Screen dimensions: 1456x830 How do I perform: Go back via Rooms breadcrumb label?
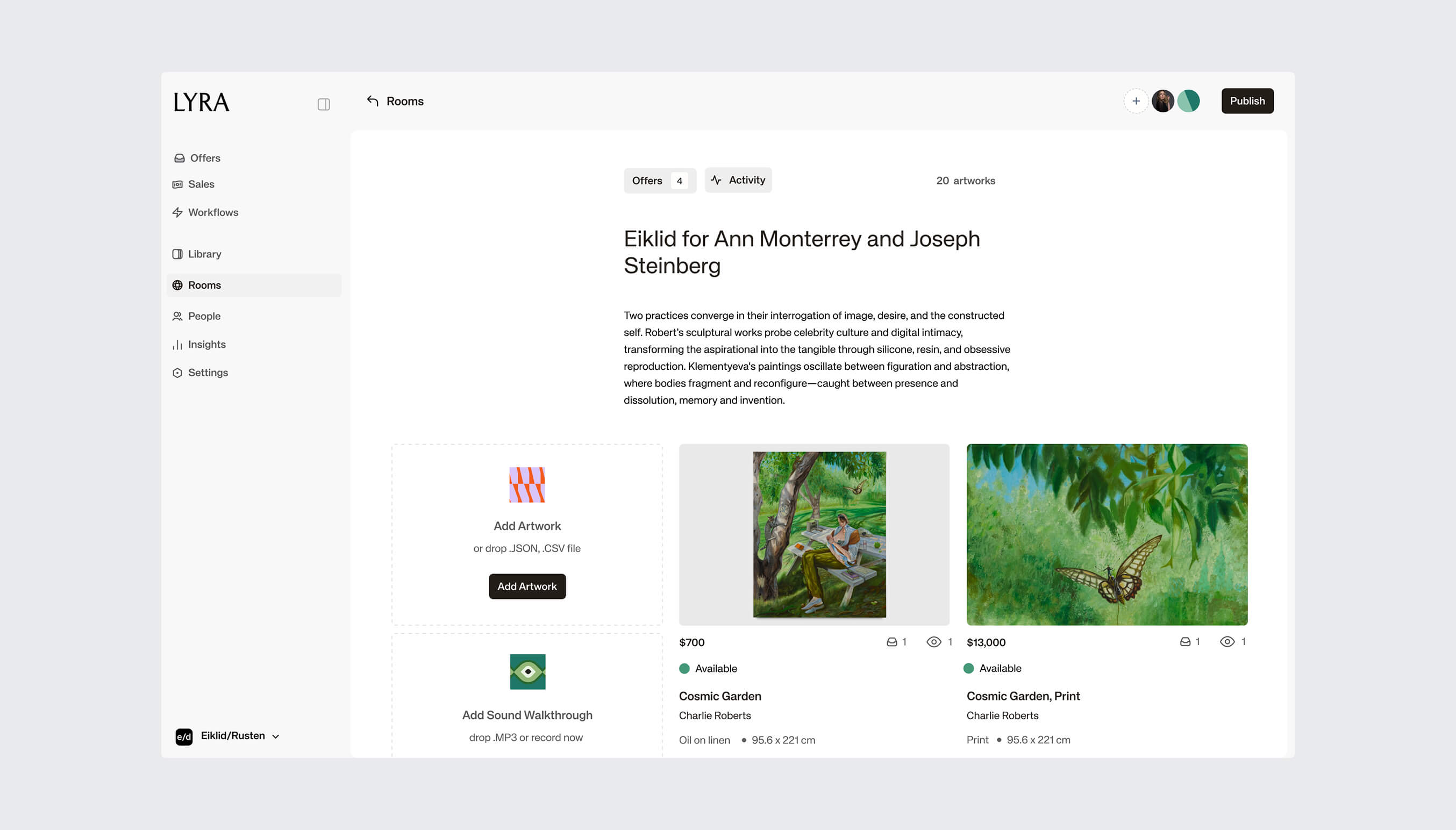(405, 101)
